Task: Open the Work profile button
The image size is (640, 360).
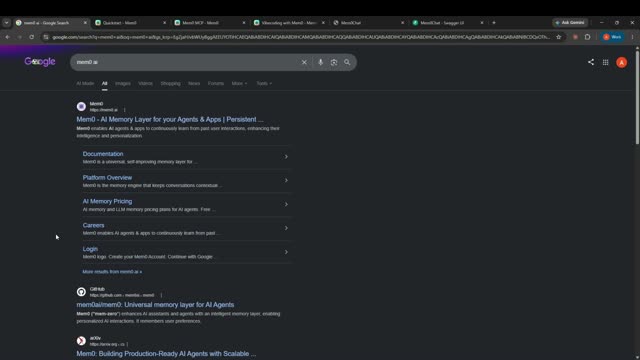Action: pos(612,37)
